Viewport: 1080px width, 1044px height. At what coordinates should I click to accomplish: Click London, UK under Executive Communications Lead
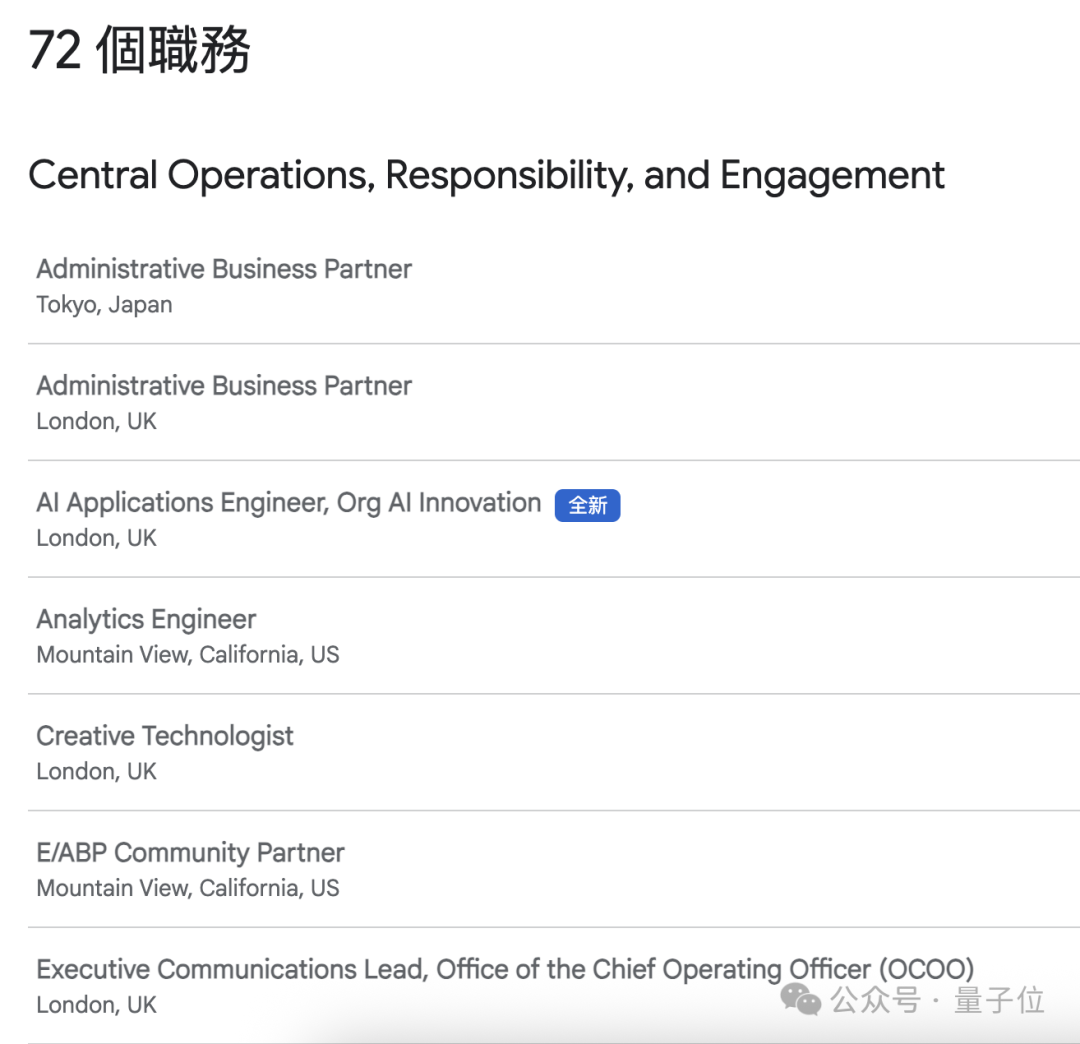coord(96,1005)
